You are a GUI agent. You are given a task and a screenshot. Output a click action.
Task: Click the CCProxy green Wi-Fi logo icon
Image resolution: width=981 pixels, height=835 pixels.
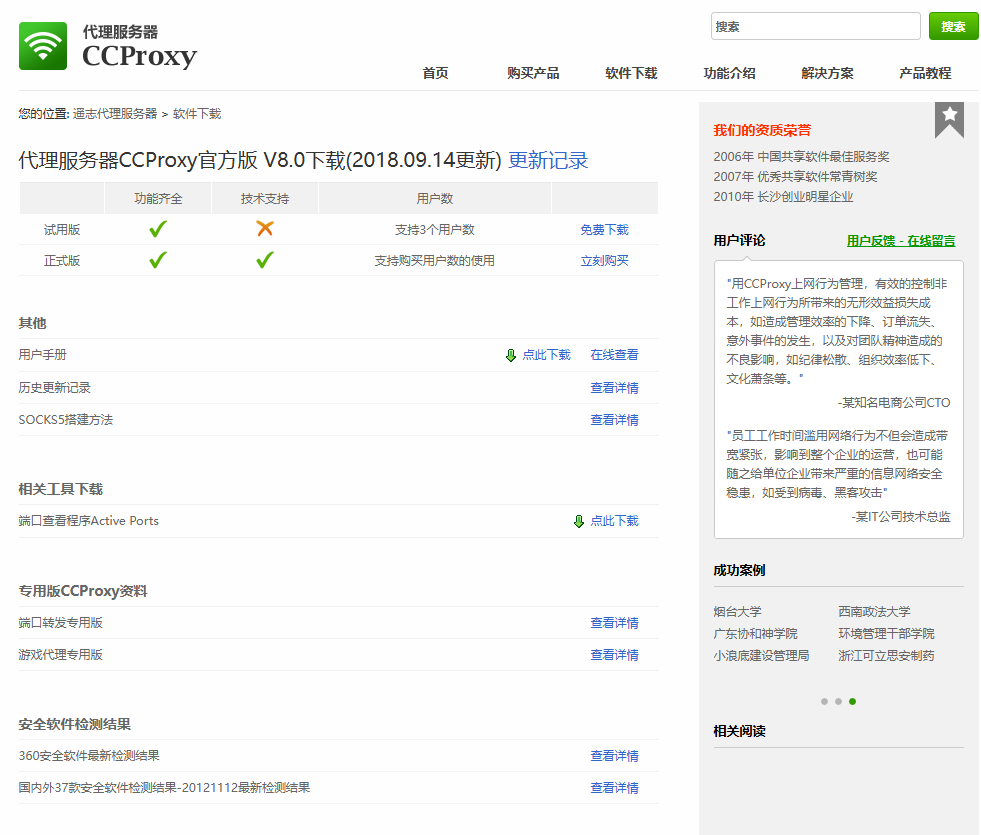click(x=43, y=46)
